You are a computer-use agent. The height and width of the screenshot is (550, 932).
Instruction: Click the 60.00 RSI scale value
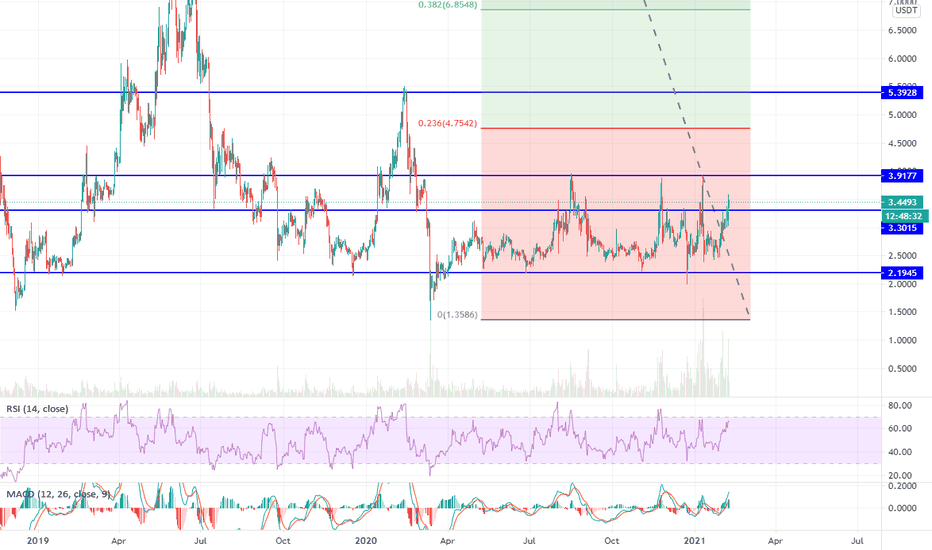(900, 429)
